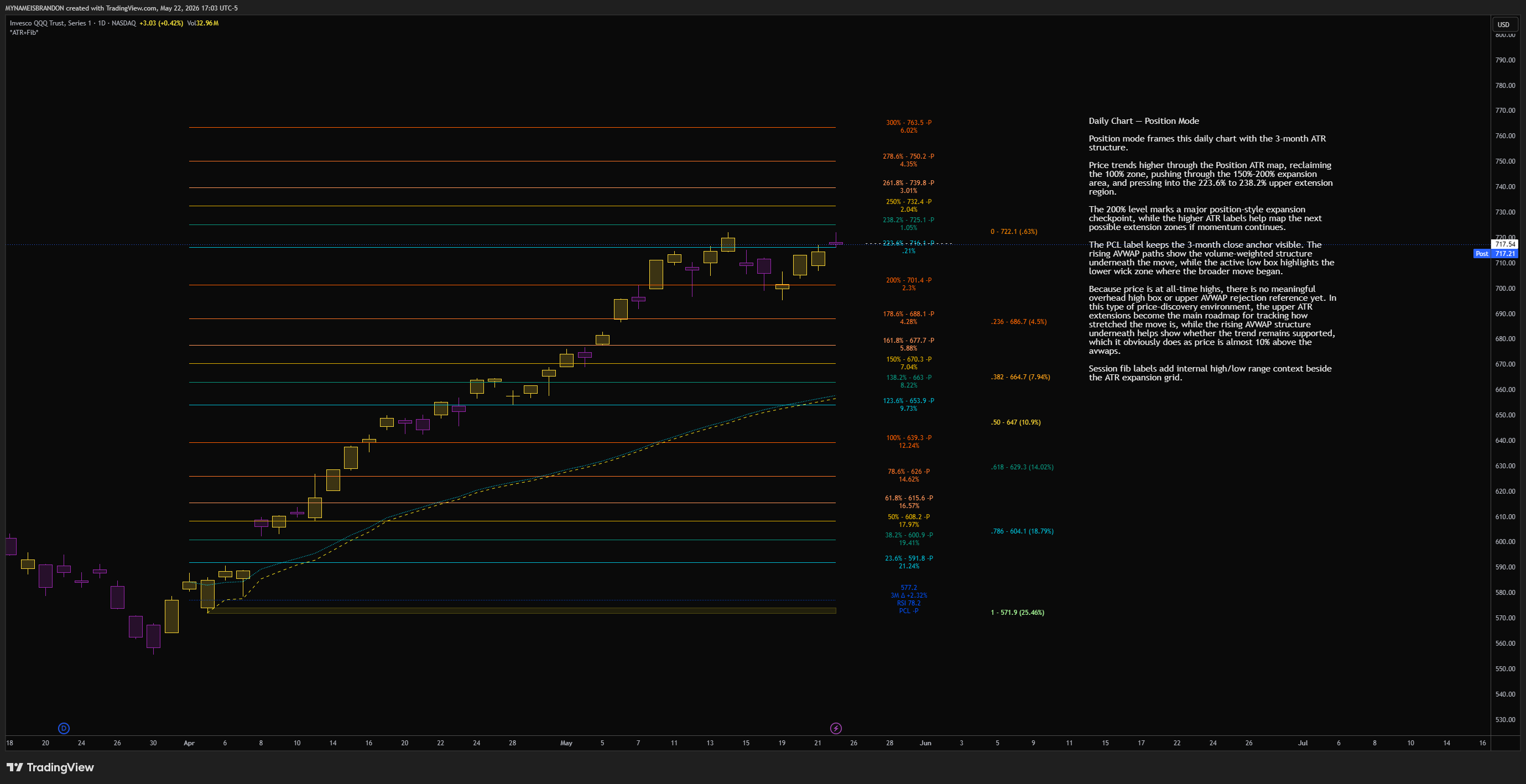Click the Vol 32.96M volume readout
The image size is (1526, 784).
202,23
